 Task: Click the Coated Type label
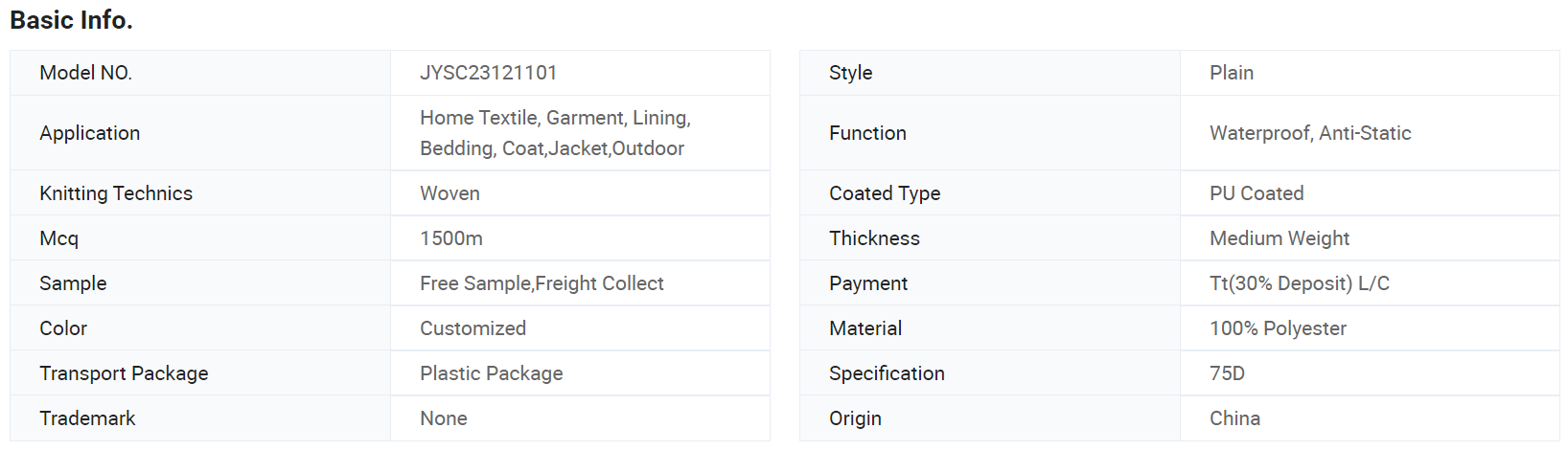point(885,193)
